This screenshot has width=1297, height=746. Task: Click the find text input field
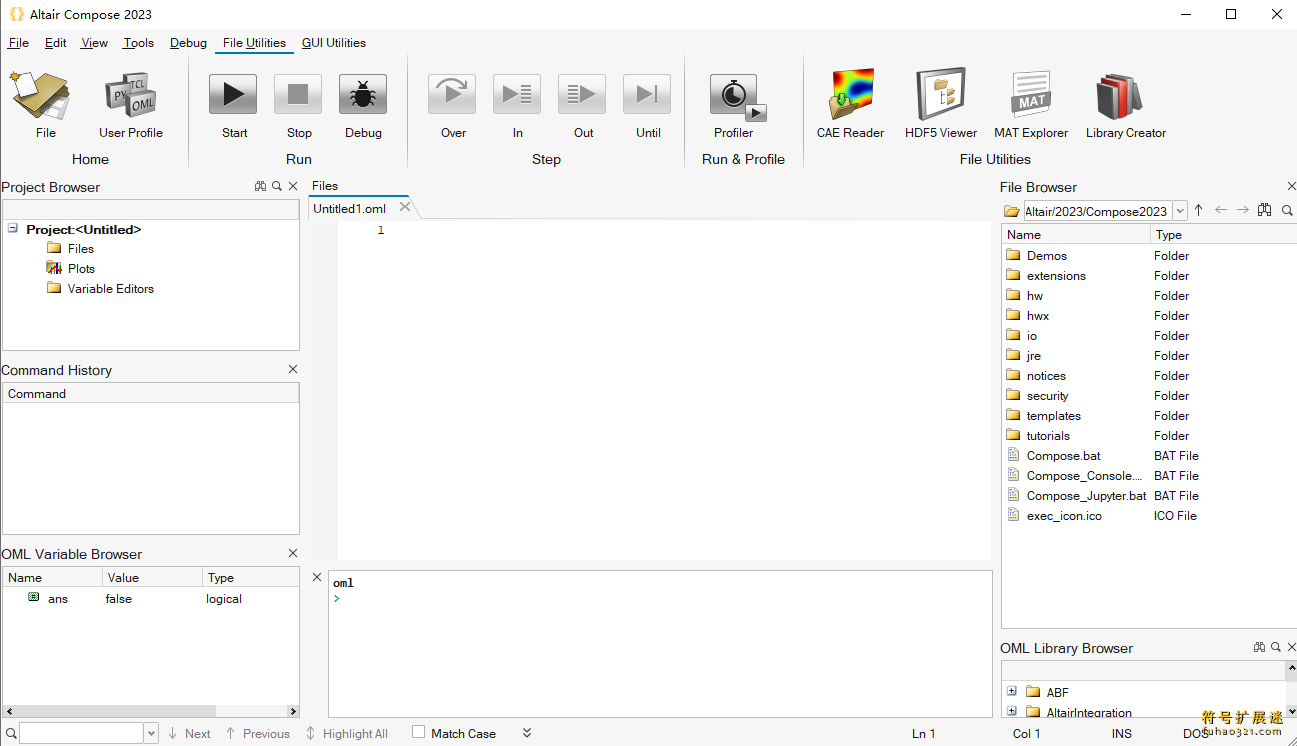[82, 734]
